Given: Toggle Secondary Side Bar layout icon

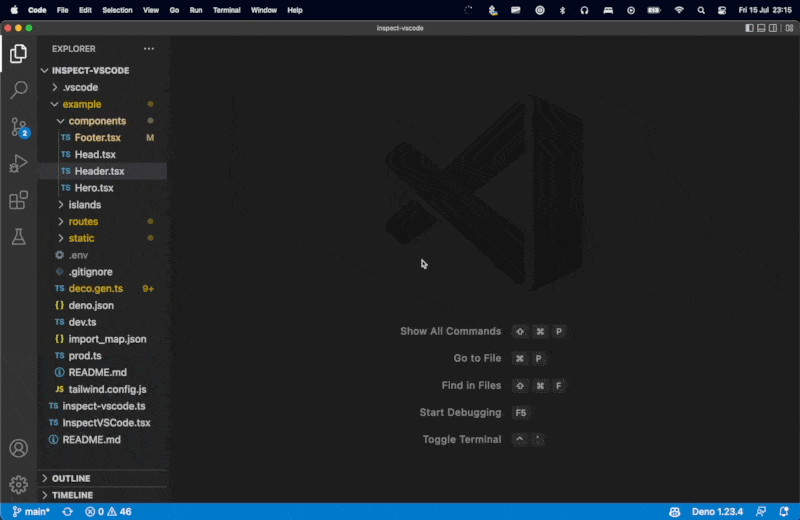Looking at the screenshot, I should tap(773, 28).
